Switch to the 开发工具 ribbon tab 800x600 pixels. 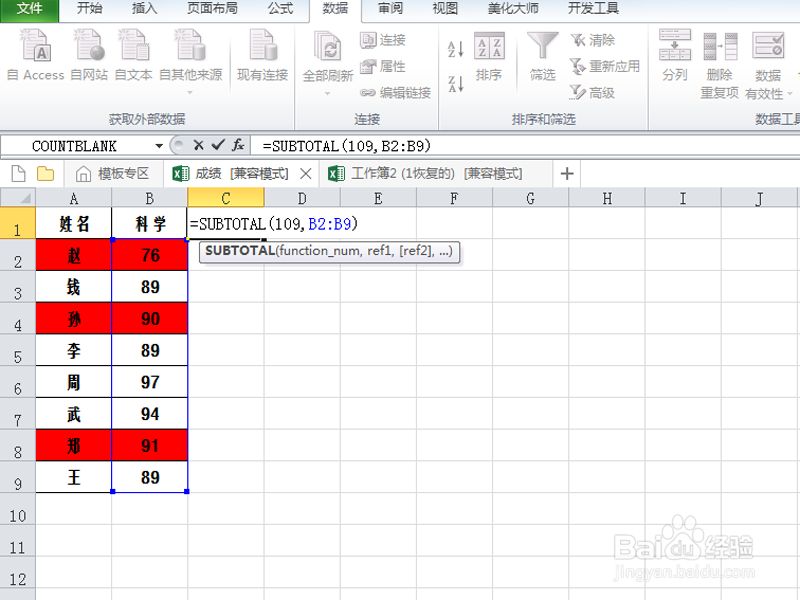[593, 9]
